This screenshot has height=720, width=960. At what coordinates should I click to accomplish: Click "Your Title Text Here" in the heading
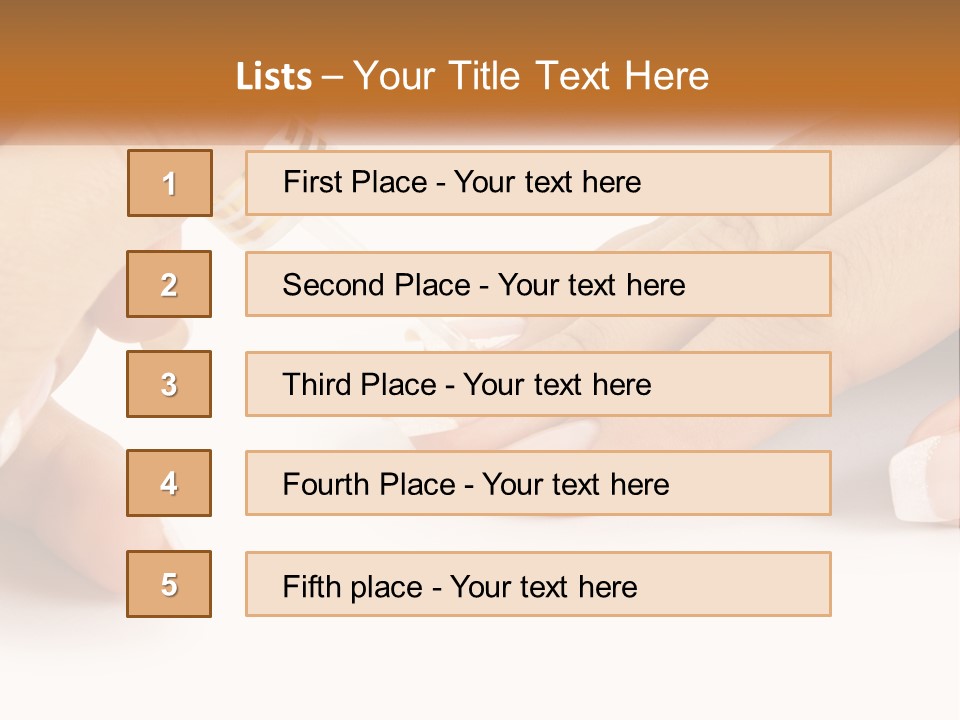531,77
